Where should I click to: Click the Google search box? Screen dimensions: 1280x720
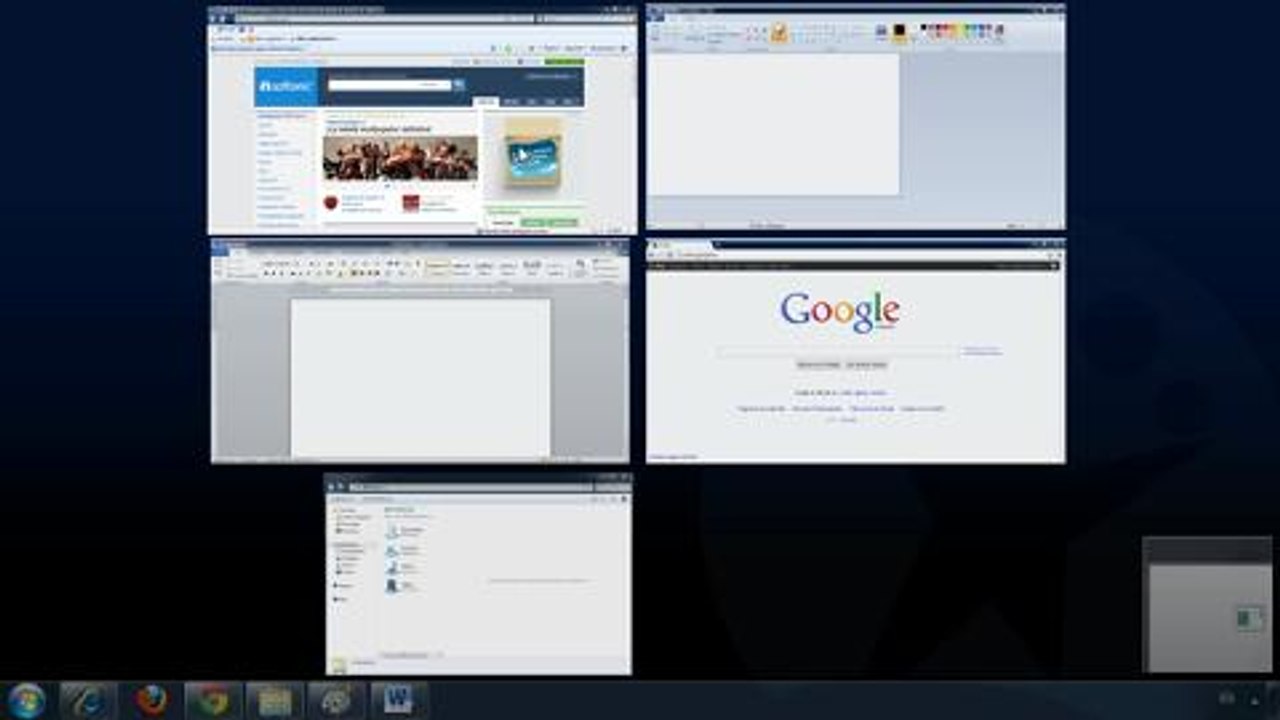point(837,351)
